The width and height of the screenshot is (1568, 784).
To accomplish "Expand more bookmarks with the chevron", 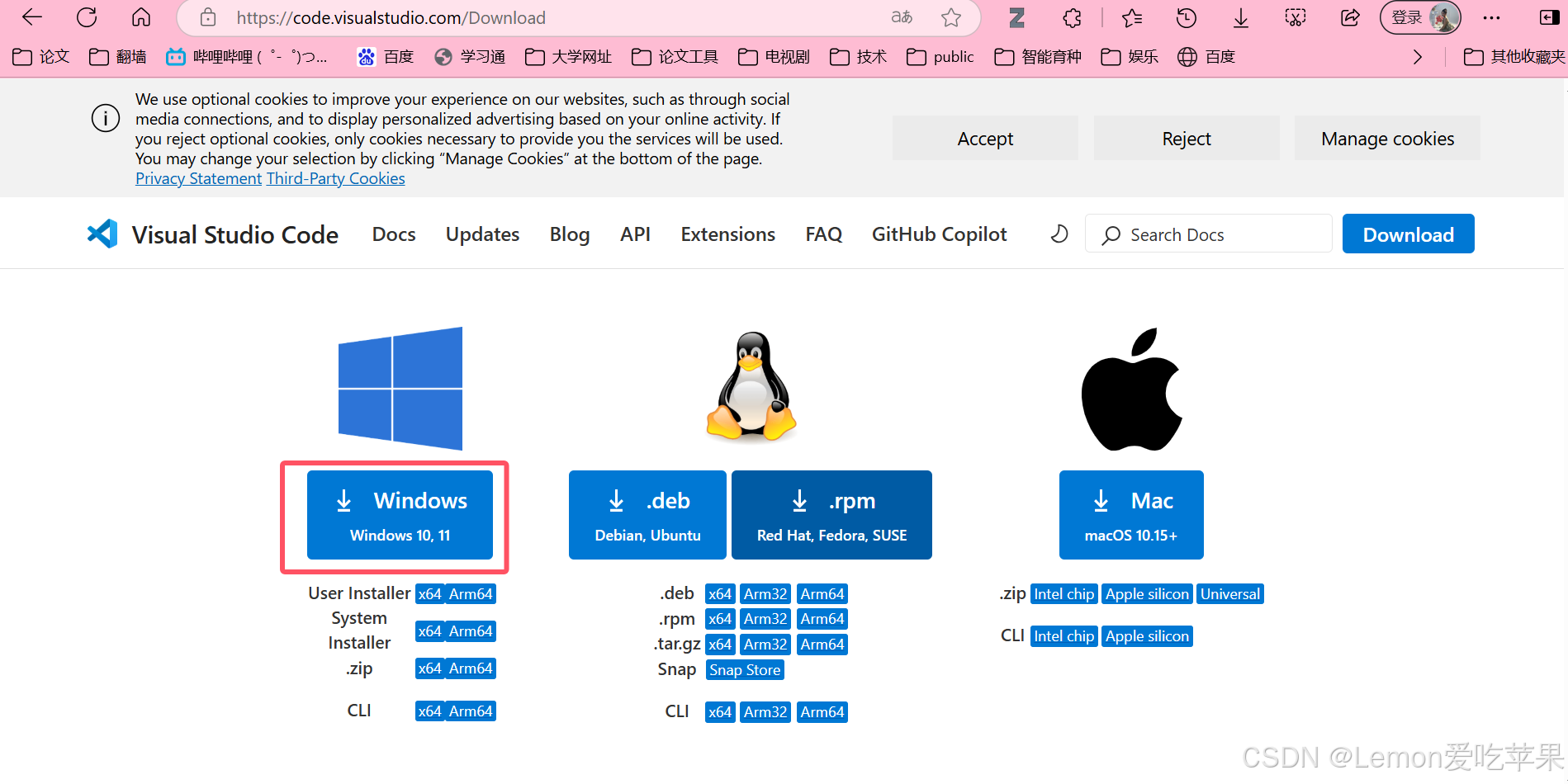I will (x=1418, y=56).
